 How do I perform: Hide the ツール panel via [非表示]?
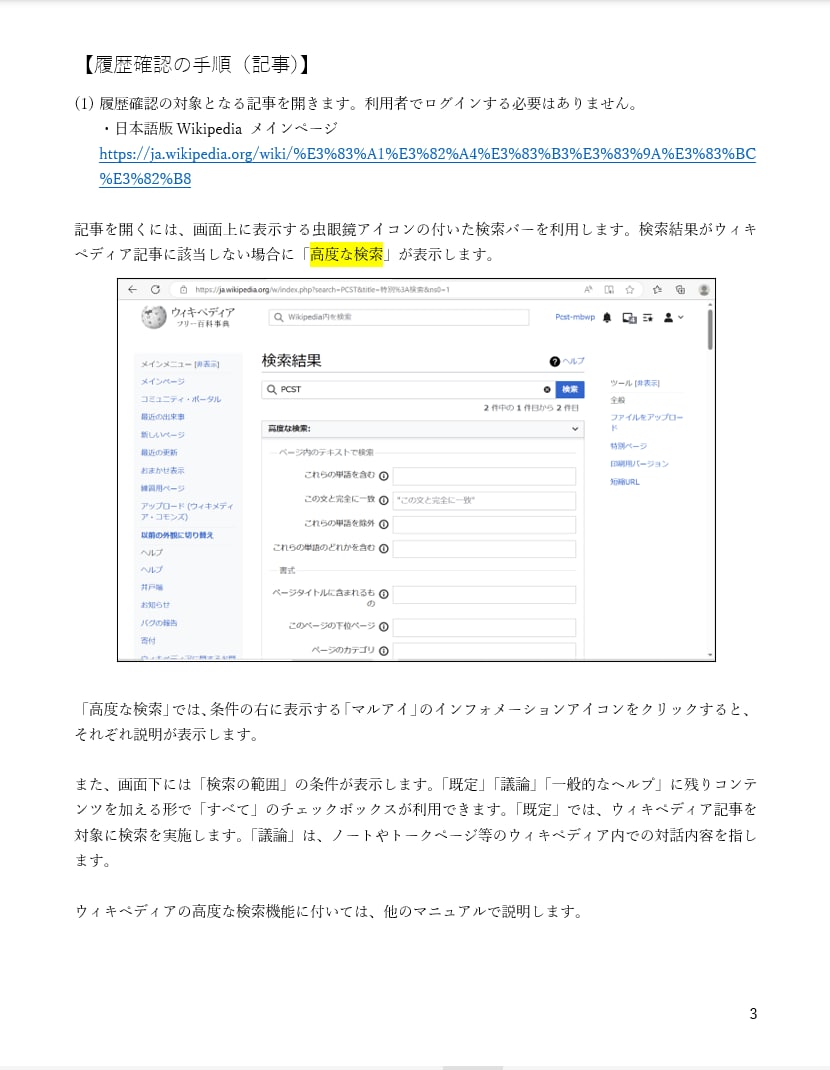[x=647, y=383]
